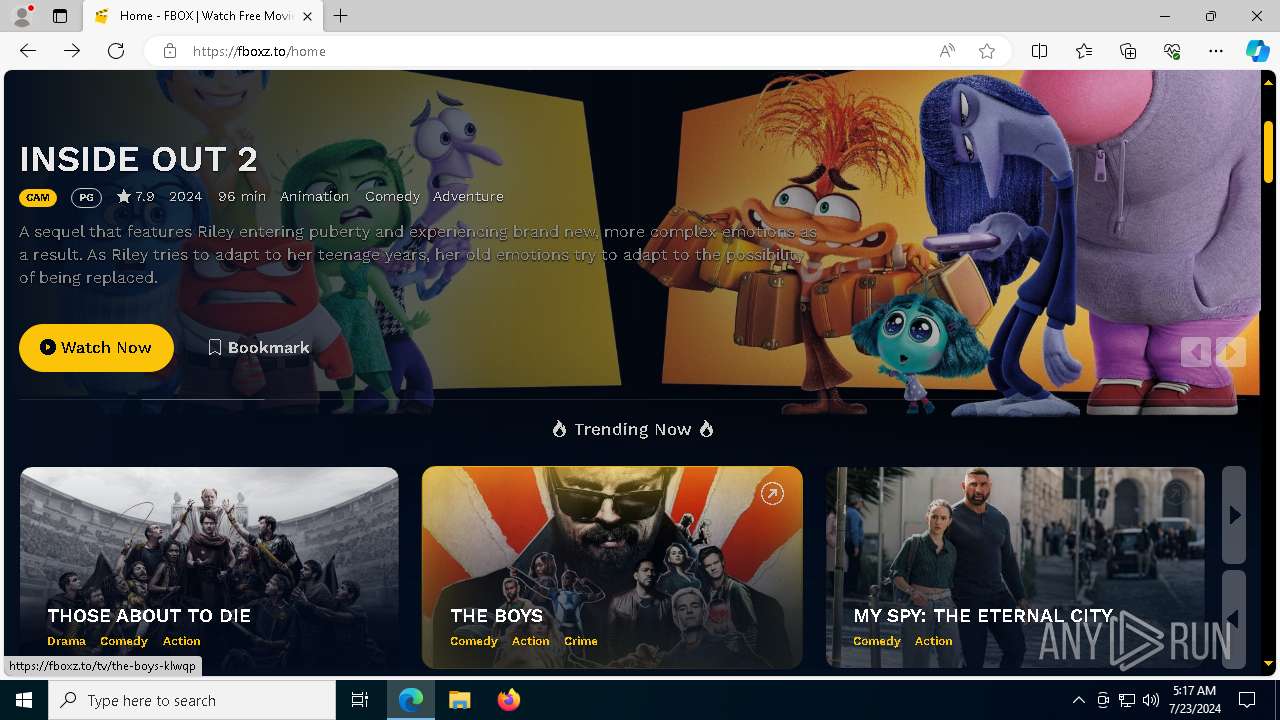The height and width of the screenshot is (720, 1280).
Task: Open The Boys trending card
Action: tap(612, 567)
